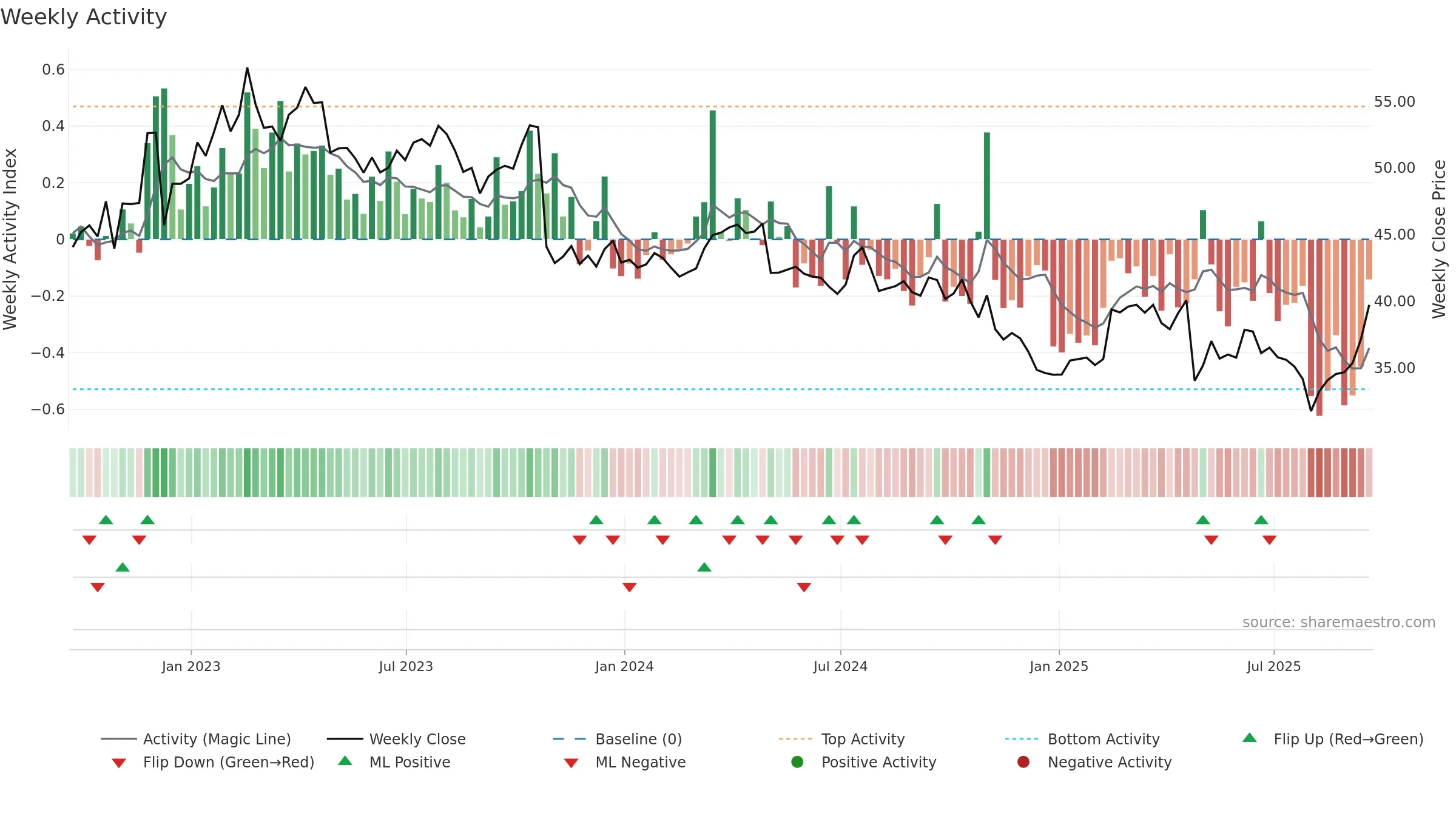Click the blue dashed Baseline legend line
The image size is (1456, 819).
click(570, 739)
